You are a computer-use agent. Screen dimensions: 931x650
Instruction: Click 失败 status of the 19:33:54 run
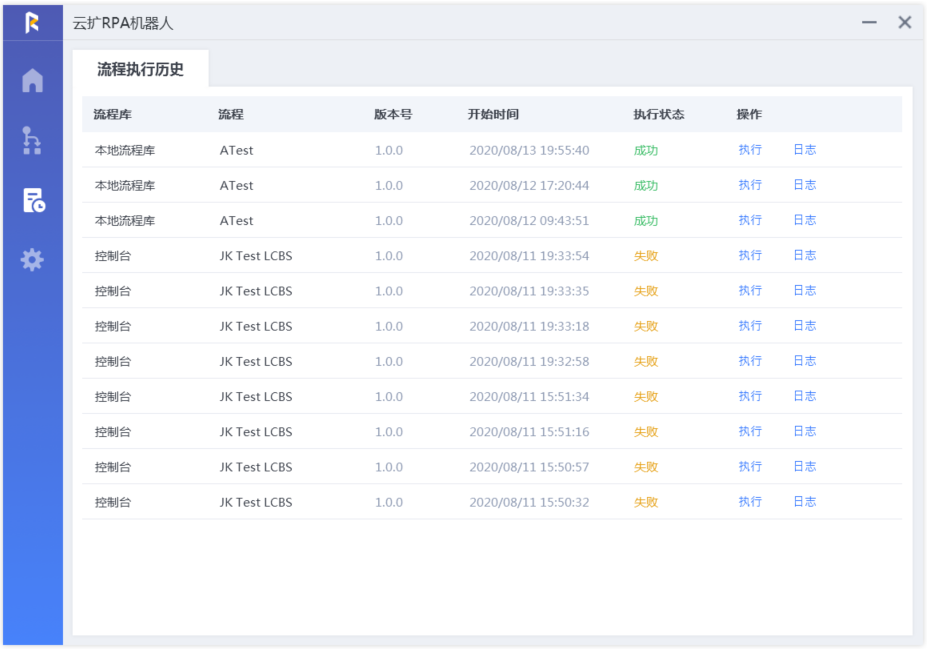pos(646,256)
